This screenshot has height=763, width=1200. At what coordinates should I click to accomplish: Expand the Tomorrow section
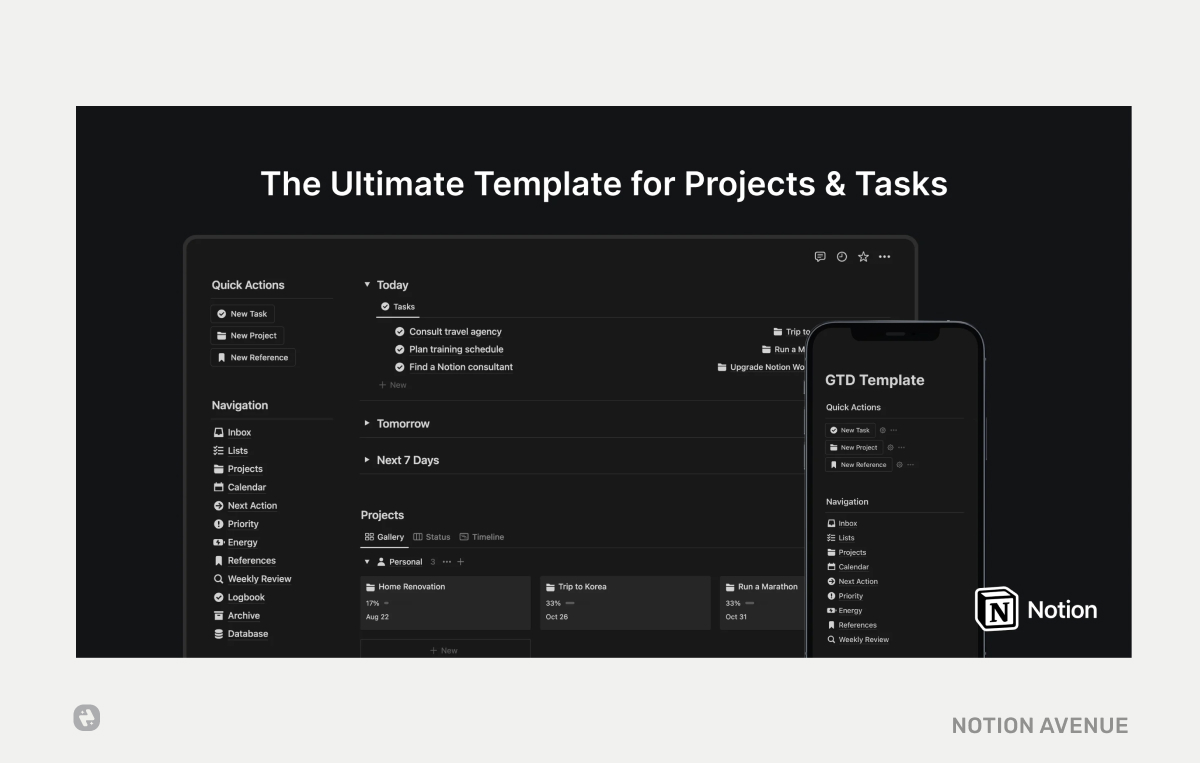(367, 423)
